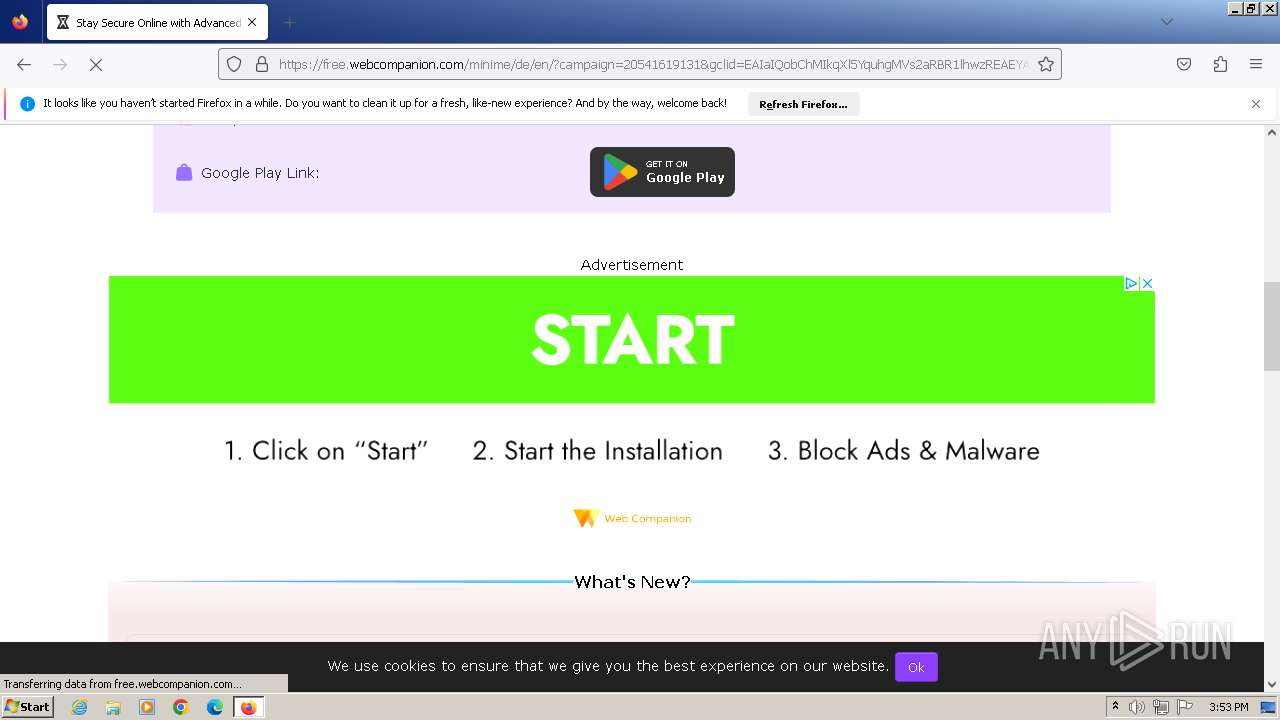Show hidden system tray icons
The image size is (1280, 720).
point(1115,707)
